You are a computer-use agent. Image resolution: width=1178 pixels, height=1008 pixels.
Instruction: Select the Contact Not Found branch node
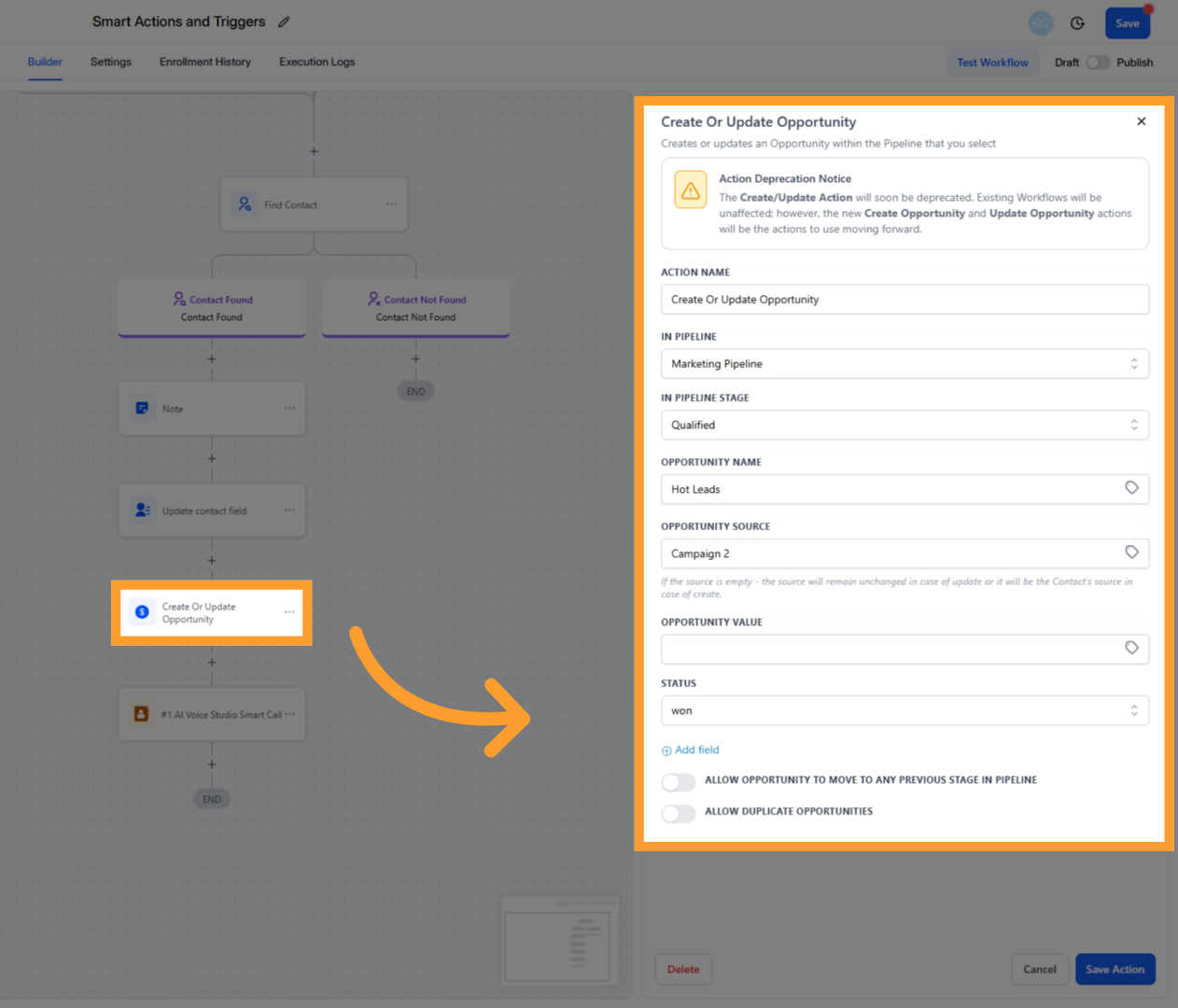pos(415,307)
